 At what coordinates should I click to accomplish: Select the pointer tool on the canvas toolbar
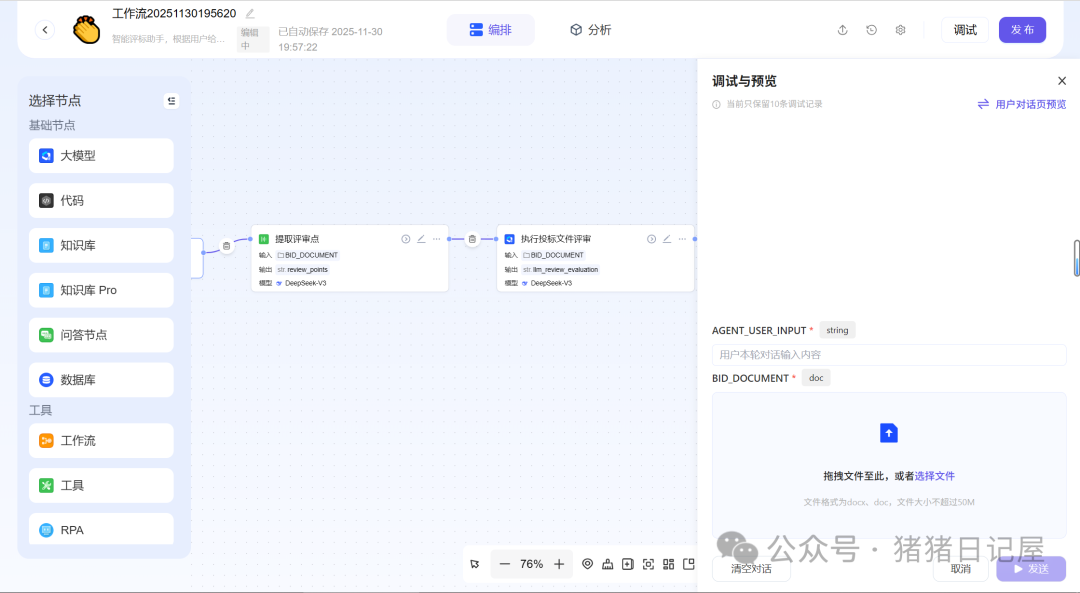point(475,563)
